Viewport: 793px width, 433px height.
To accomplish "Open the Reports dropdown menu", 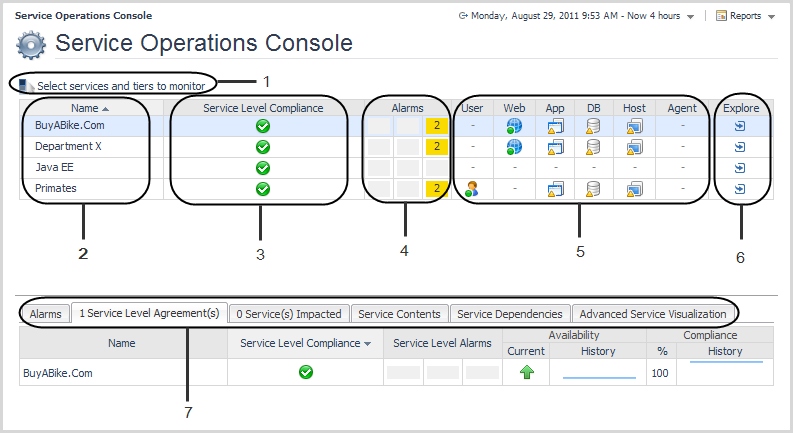I will [x=745, y=16].
